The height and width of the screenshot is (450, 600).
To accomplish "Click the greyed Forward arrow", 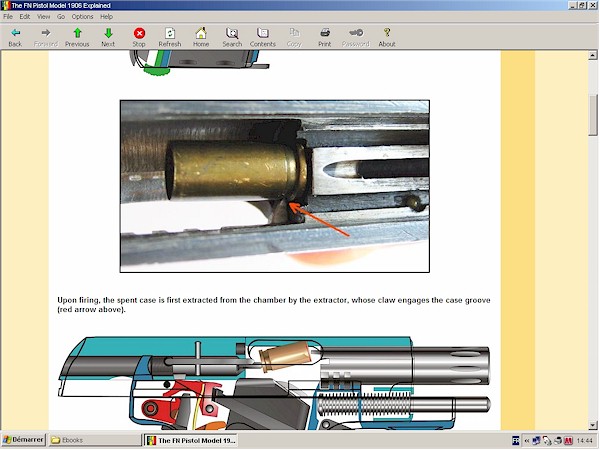I will (46, 37).
